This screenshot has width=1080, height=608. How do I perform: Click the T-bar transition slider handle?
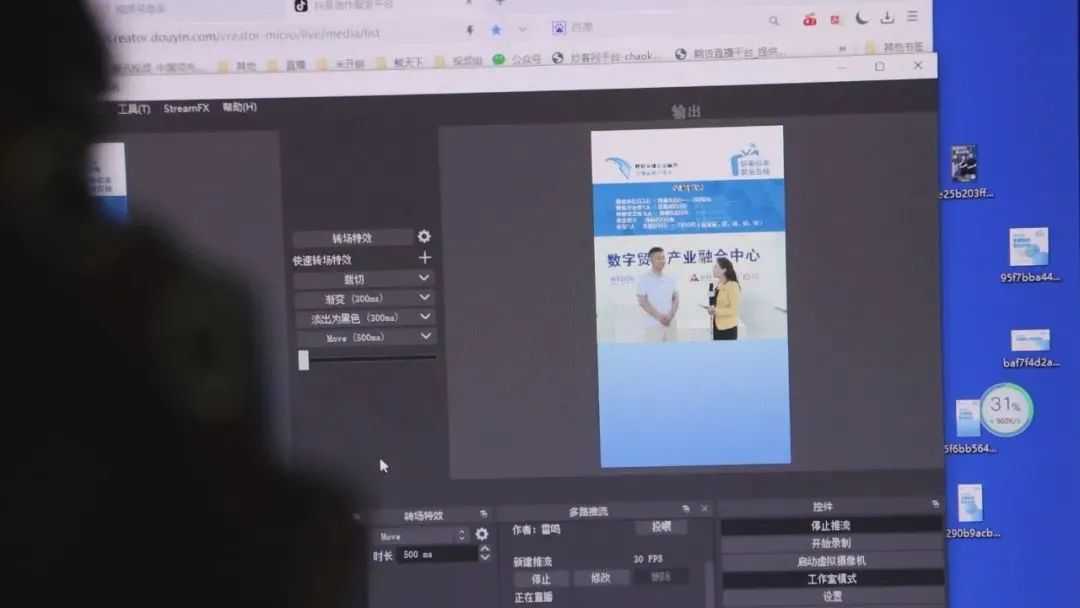(304, 360)
